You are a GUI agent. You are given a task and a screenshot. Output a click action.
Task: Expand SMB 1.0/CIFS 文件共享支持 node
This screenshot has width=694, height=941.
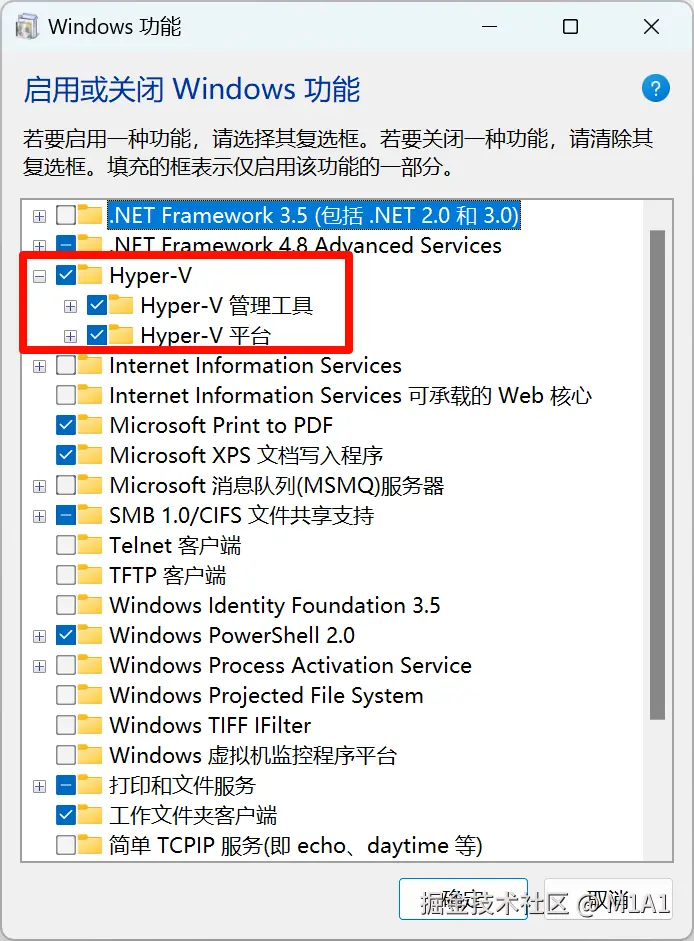[x=40, y=515]
